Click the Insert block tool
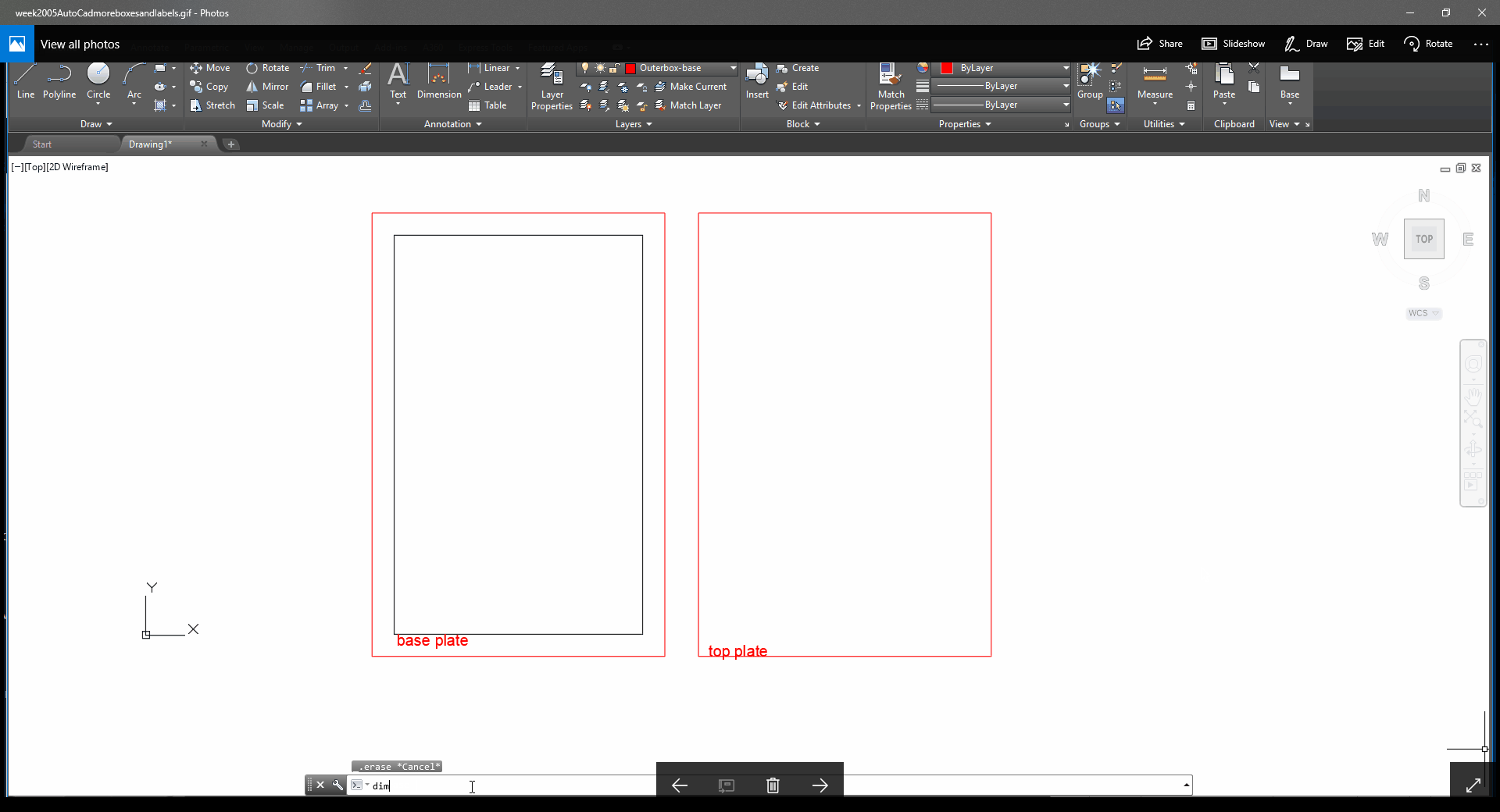Screen dimensions: 1500x812 [757, 82]
